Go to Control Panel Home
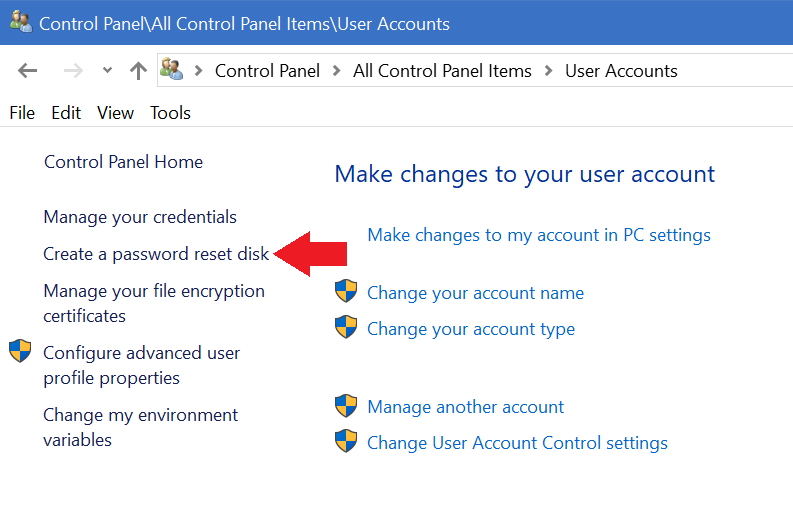Image resolution: width=793 pixels, height=516 pixels. coord(123,162)
